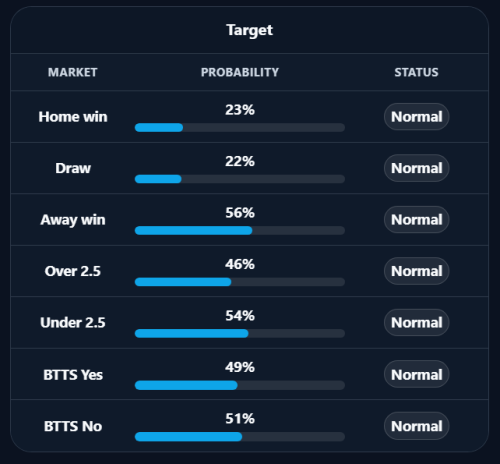
Task: Click the Over 2.5 Normal status badge
Action: (416, 271)
